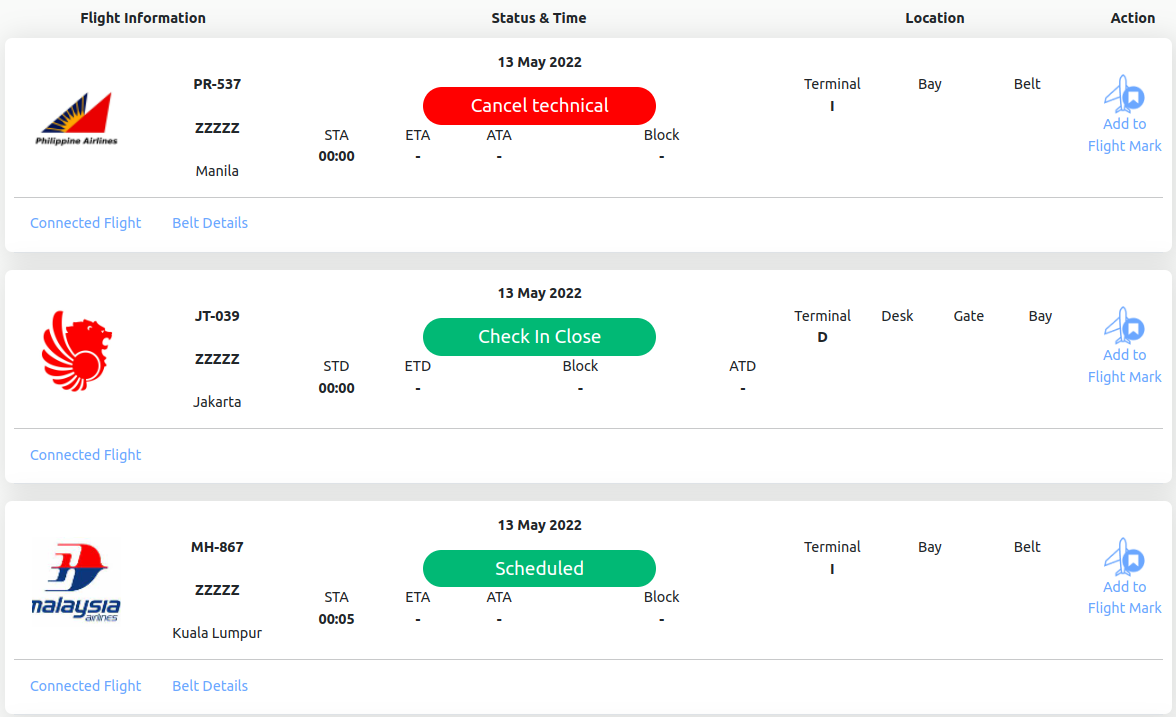Add PR-537 to Flight Mark
This screenshot has height=717, width=1176.
point(1124,135)
